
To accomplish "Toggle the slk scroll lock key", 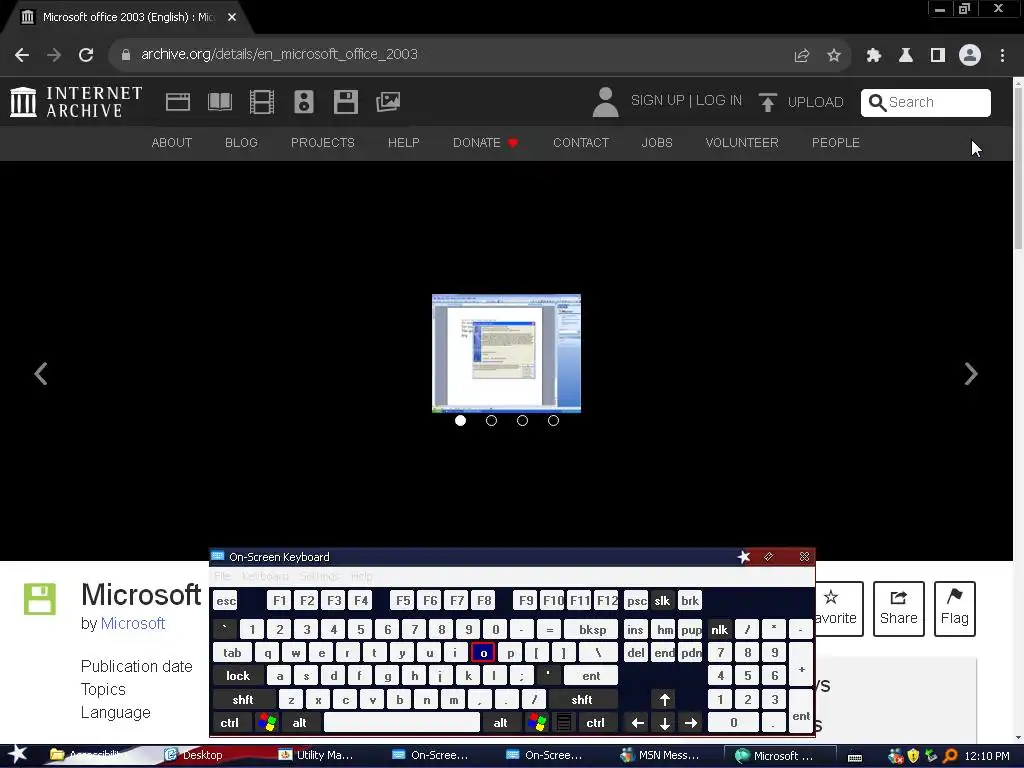I will (662, 601).
